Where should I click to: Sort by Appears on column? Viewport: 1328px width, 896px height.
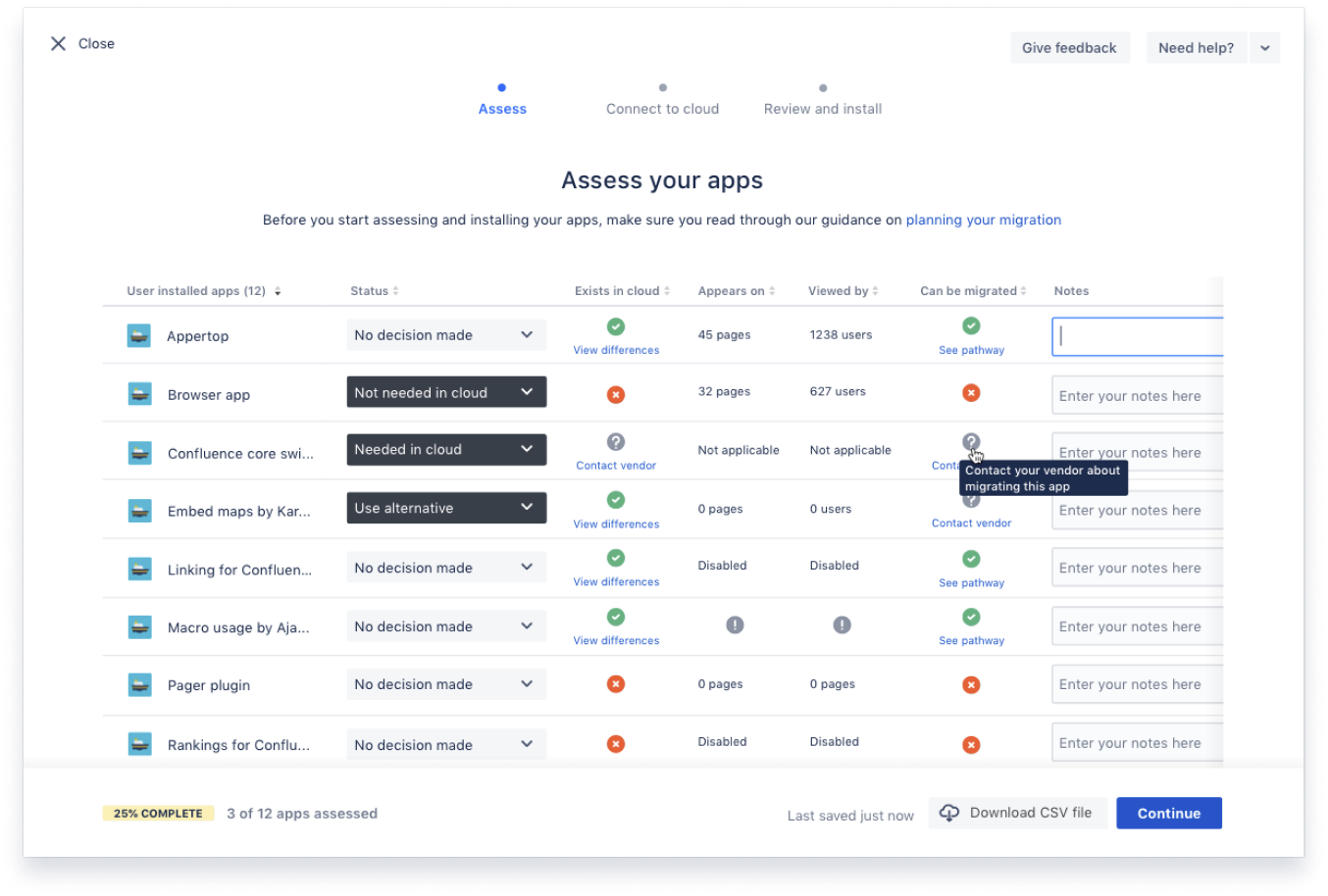[x=737, y=291]
